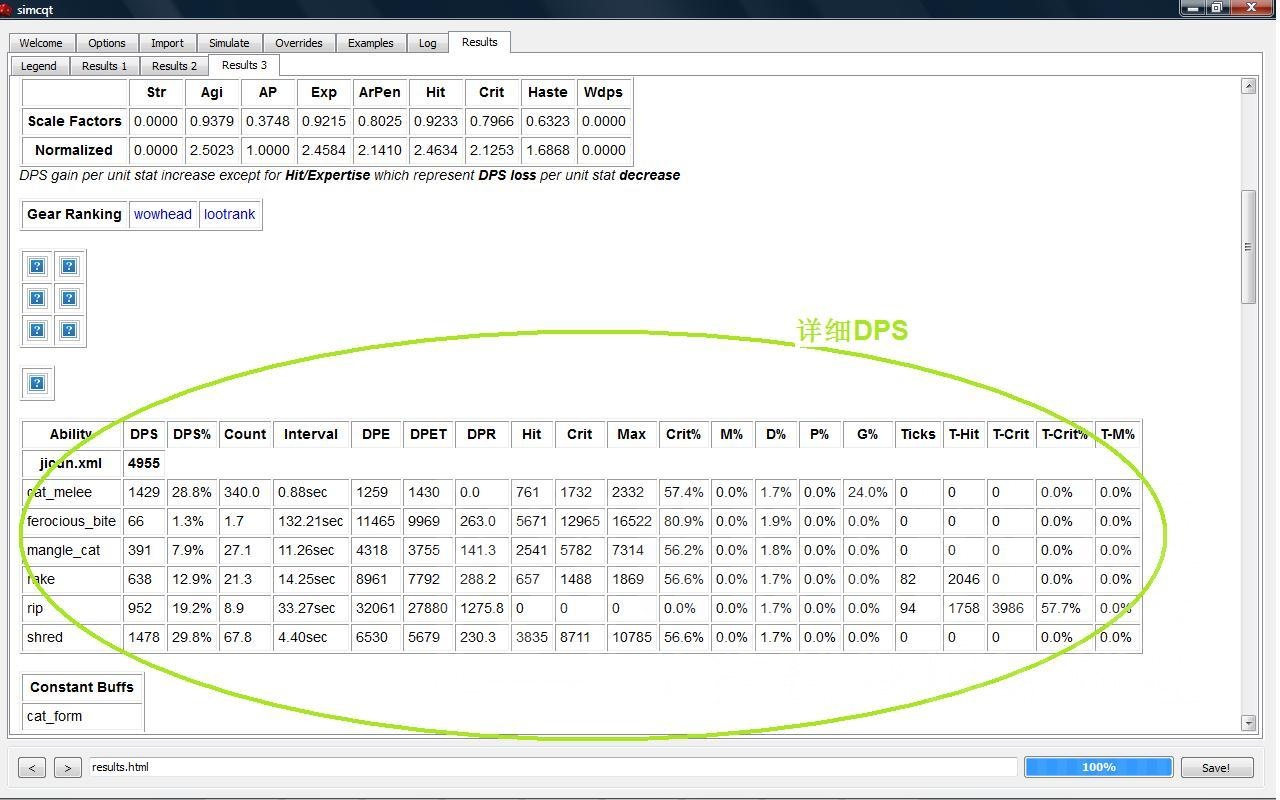Click the 100% progress bar
The image size is (1280, 800).
tap(1098, 767)
